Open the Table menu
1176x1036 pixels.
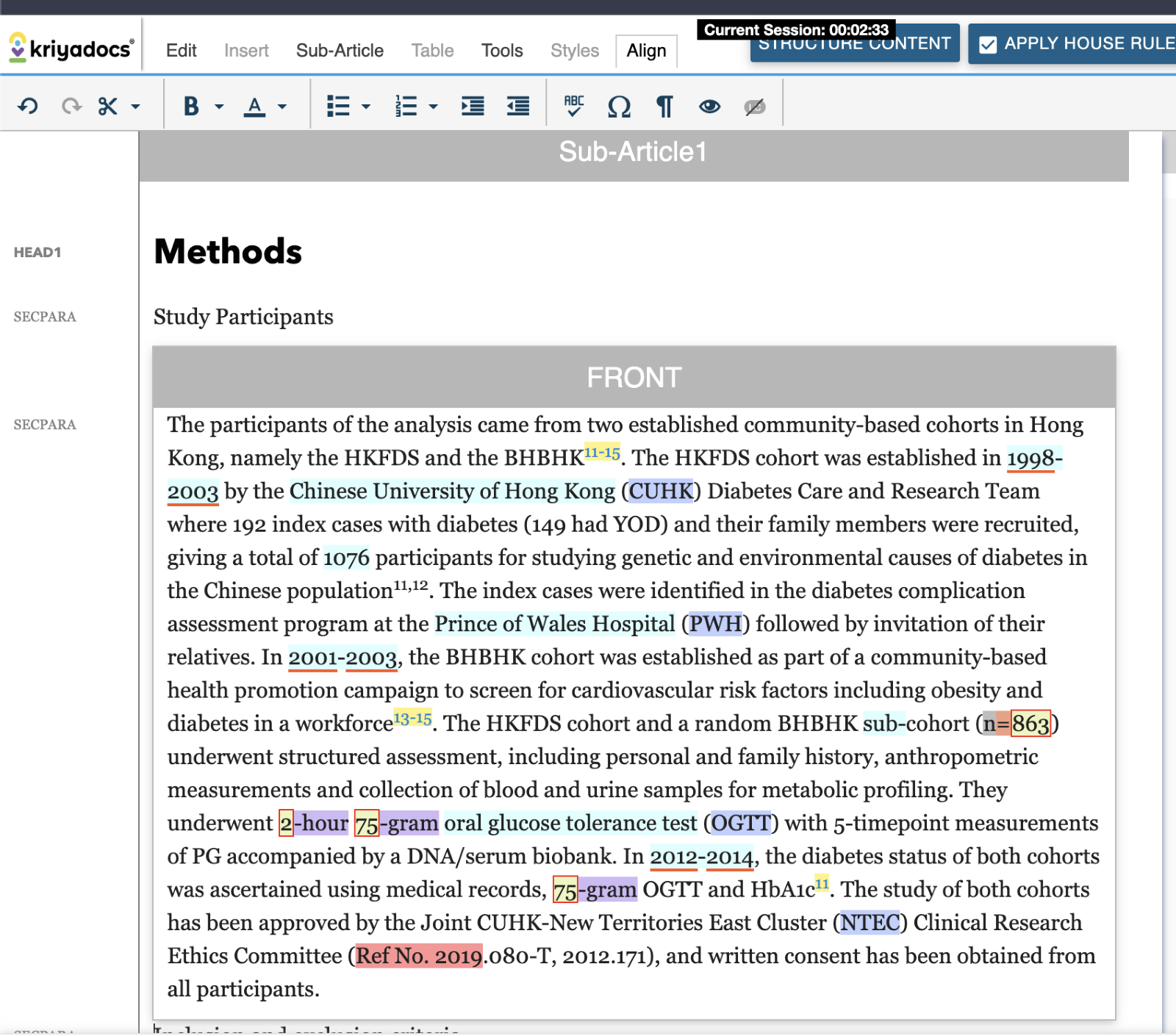(x=432, y=51)
